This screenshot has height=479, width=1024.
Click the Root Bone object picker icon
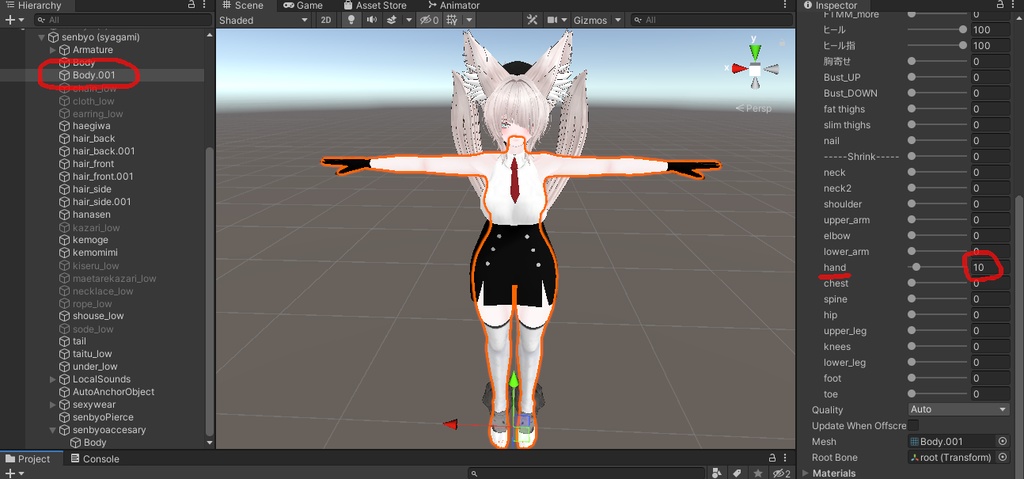point(1003,457)
